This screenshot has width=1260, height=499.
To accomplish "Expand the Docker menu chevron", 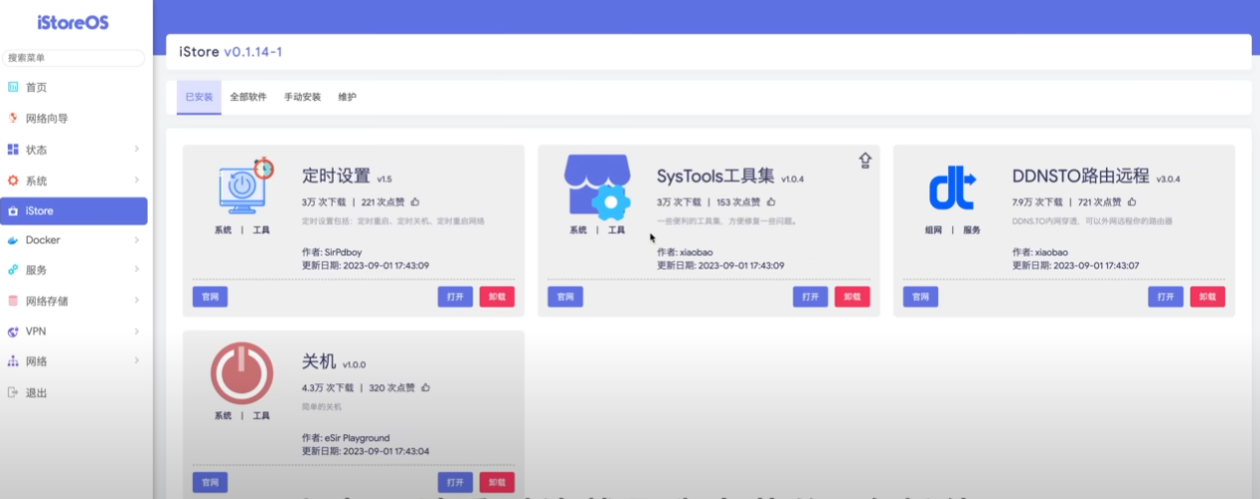I will [136, 240].
